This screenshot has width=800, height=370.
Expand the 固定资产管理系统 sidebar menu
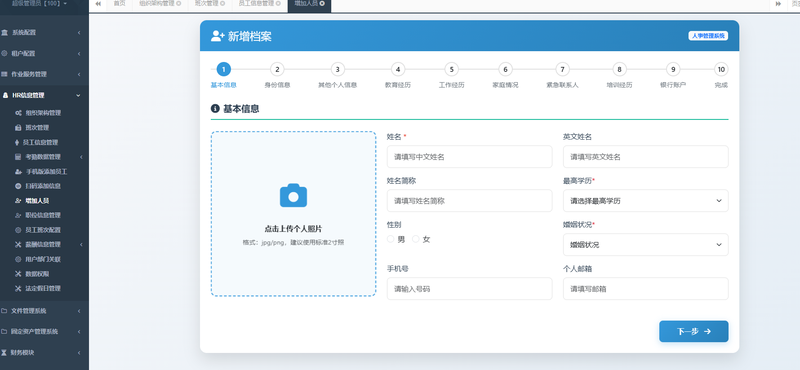click(x=44, y=332)
